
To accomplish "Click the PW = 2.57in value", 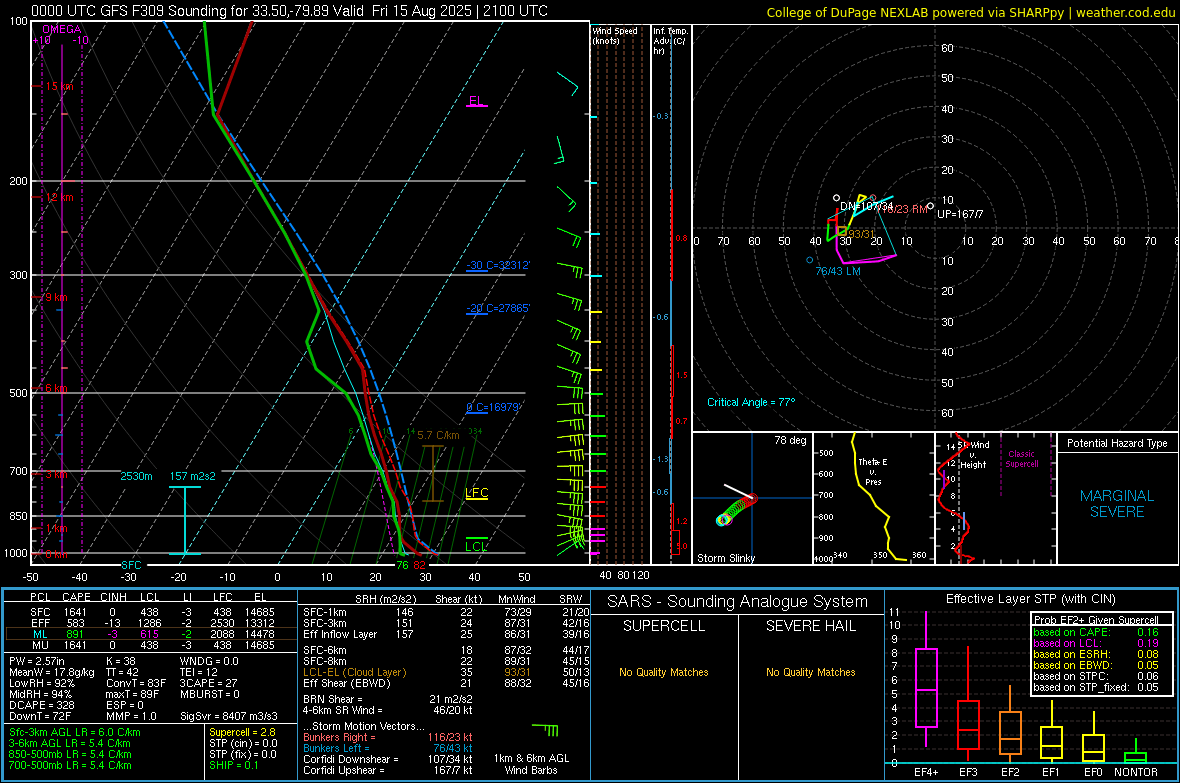I will 37,661.
